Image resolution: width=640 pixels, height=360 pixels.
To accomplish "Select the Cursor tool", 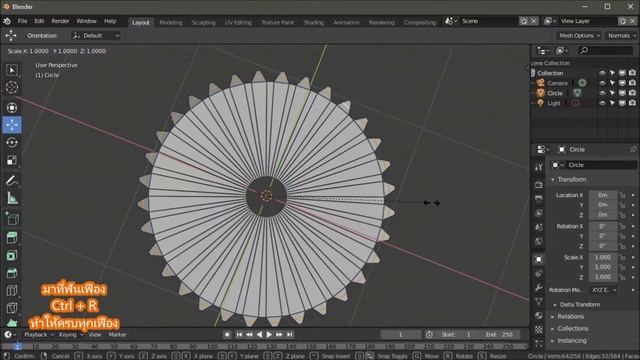I will tap(12, 87).
